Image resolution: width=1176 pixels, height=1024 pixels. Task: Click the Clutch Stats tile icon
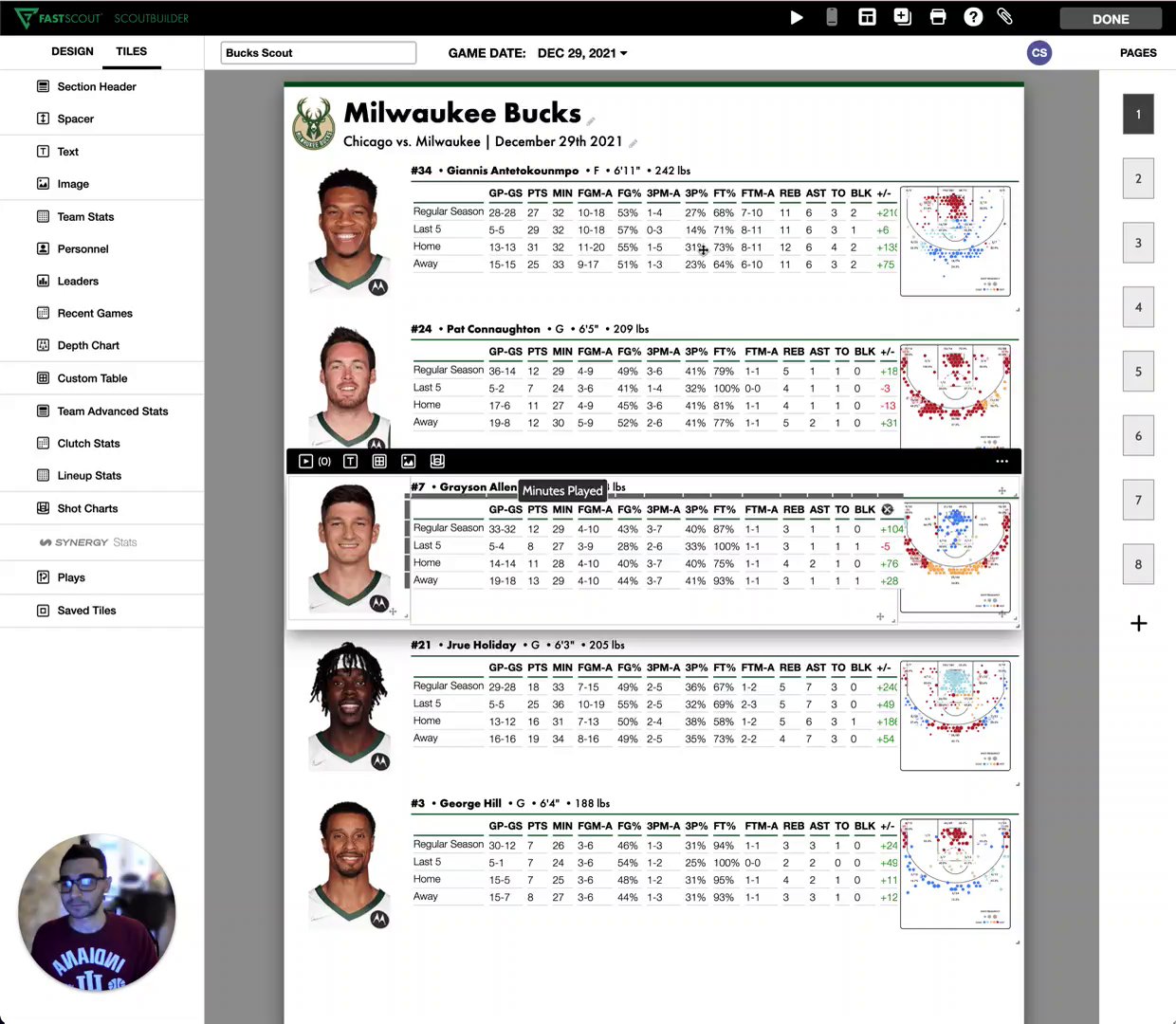coord(43,443)
